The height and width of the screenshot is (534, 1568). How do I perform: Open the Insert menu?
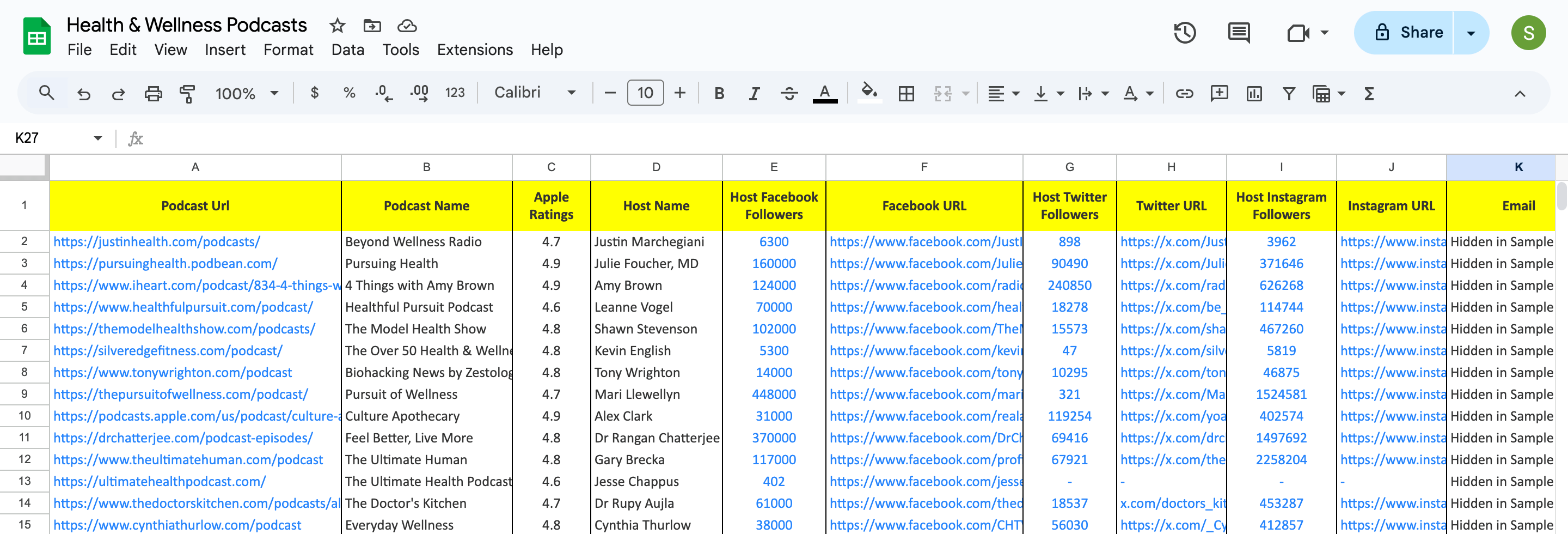225,50
